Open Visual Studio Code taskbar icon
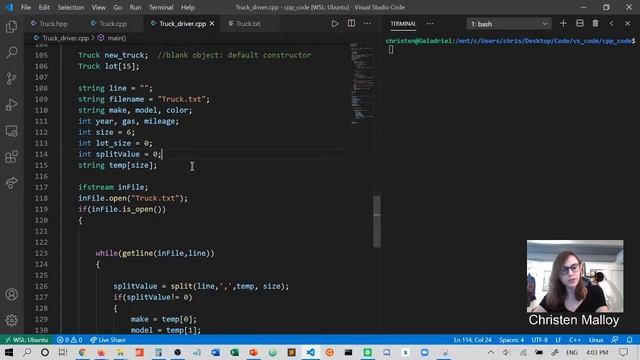 [310, 352]
